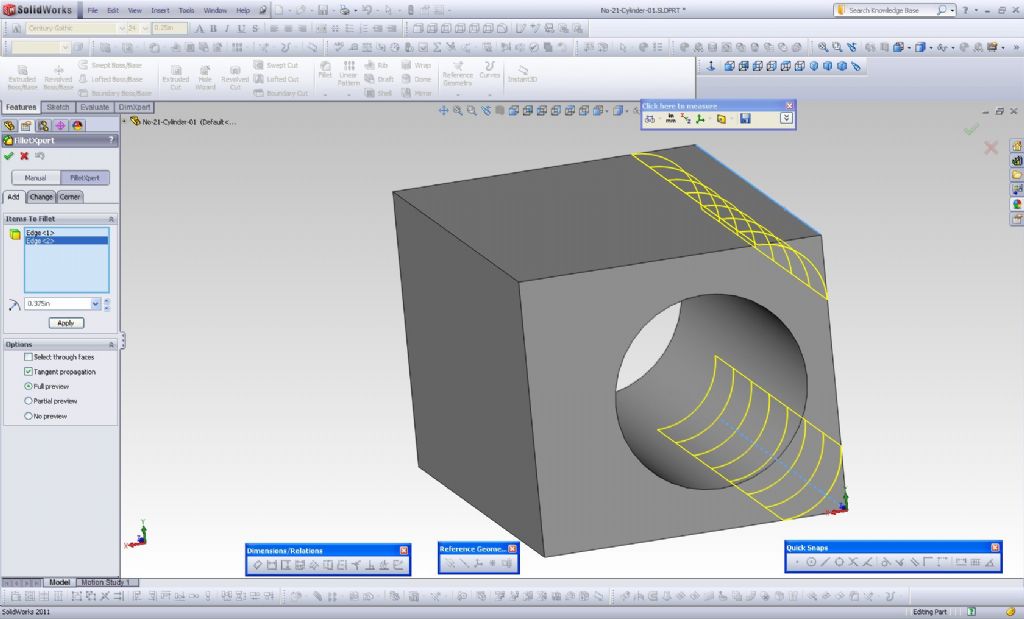Select No preview radio button
Image resolution: width=1024 pixels, height=619 pixels.
(28, 416)
